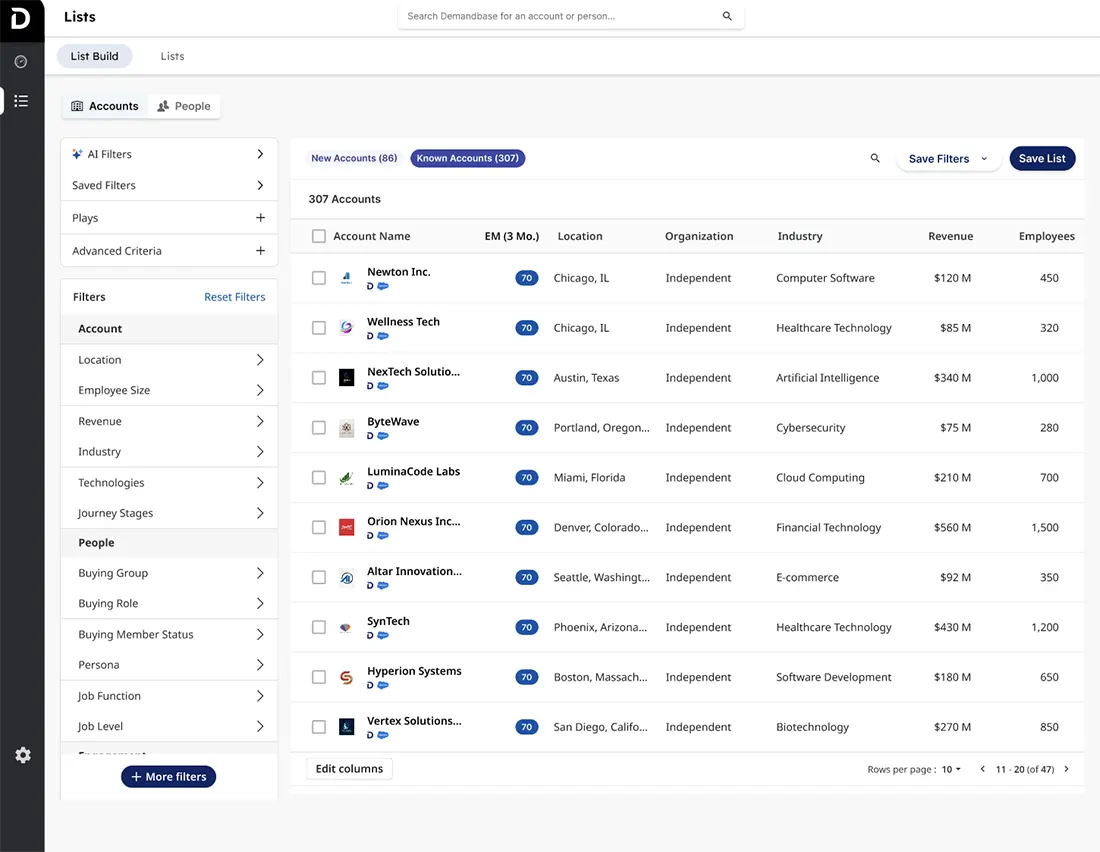Open Hyperion Systems account name
This screenshot has height=852, width=1100.
pyautogui.click(x=414, y=671)
